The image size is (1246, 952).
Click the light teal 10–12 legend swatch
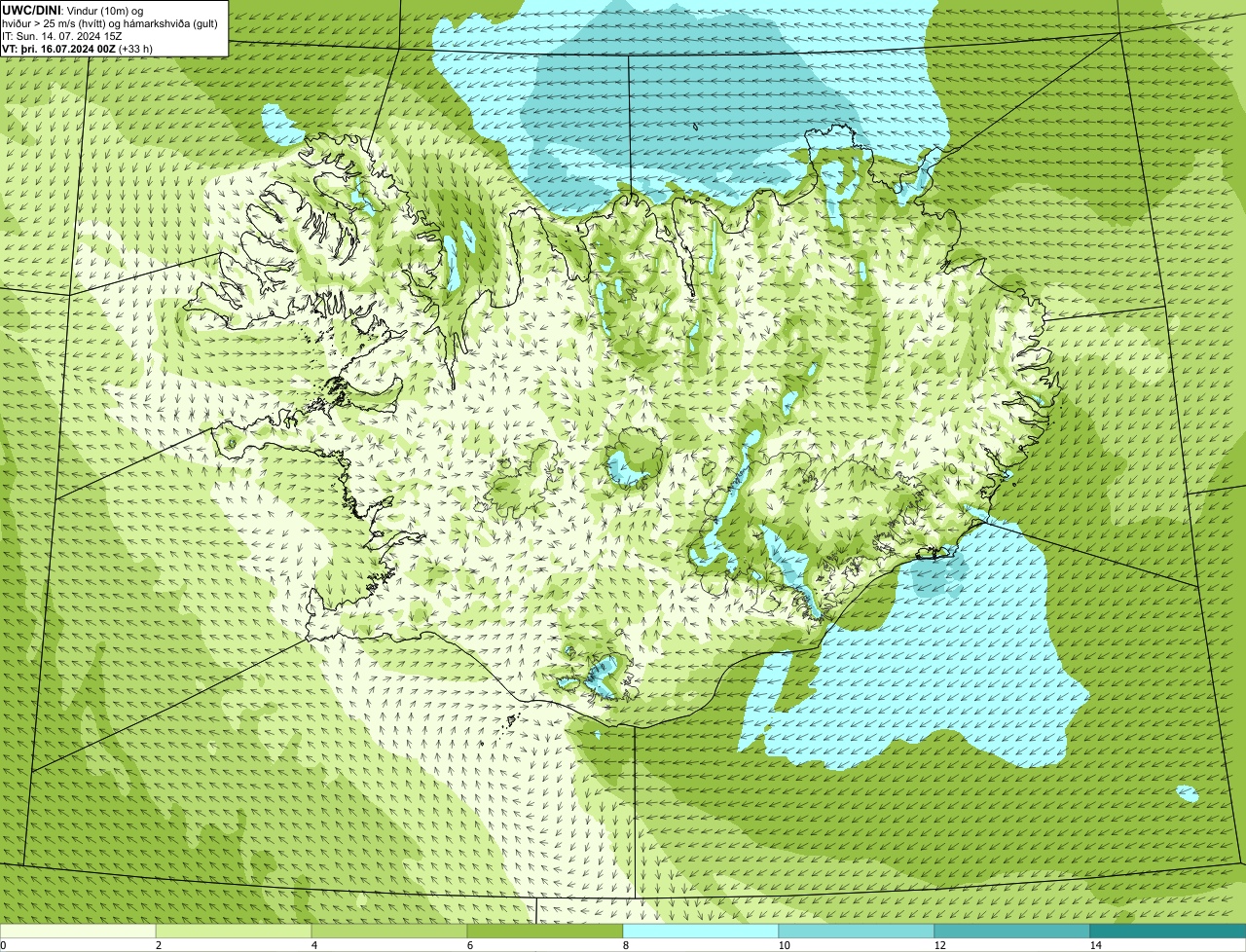pos(857,932)
